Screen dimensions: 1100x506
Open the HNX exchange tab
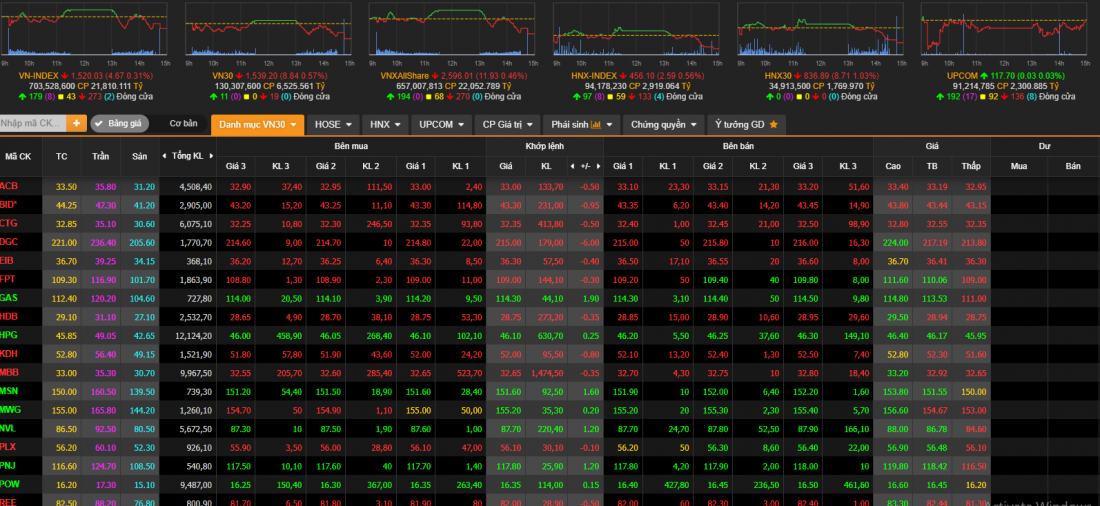click(385, 125)
